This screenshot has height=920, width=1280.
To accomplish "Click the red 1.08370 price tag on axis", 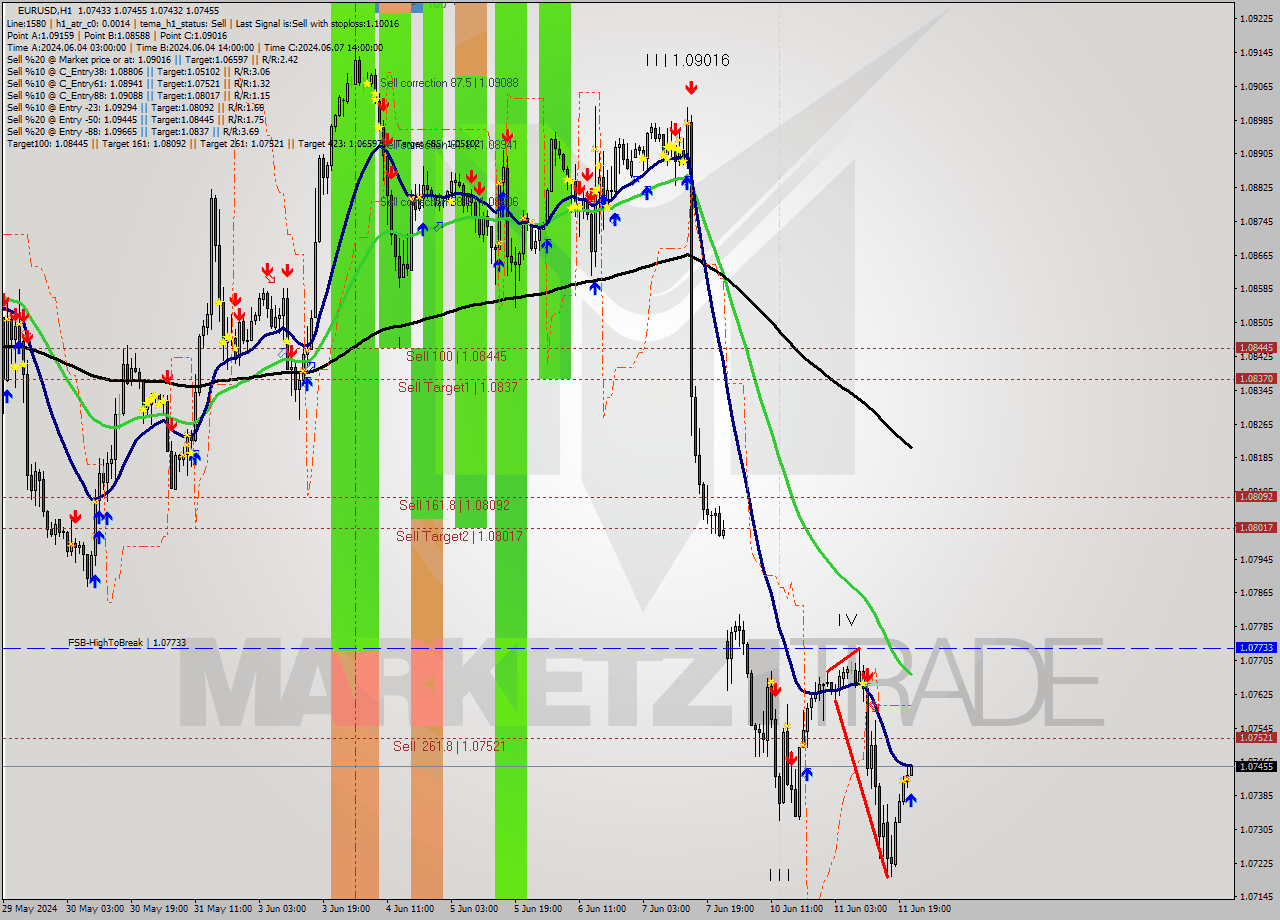I will (1256, 378).
